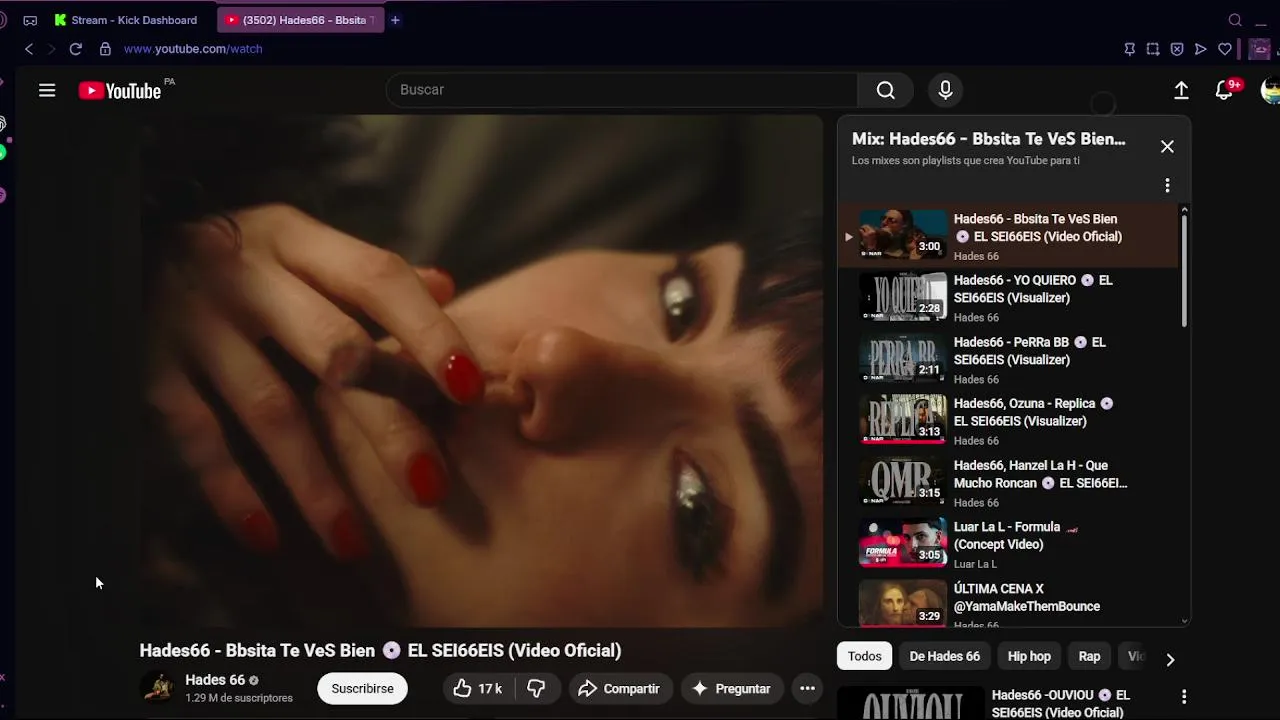Viewport: 1280px width, 720px height.
Task: Focus the Buscar search field
Action: click(x=622, y=90)
